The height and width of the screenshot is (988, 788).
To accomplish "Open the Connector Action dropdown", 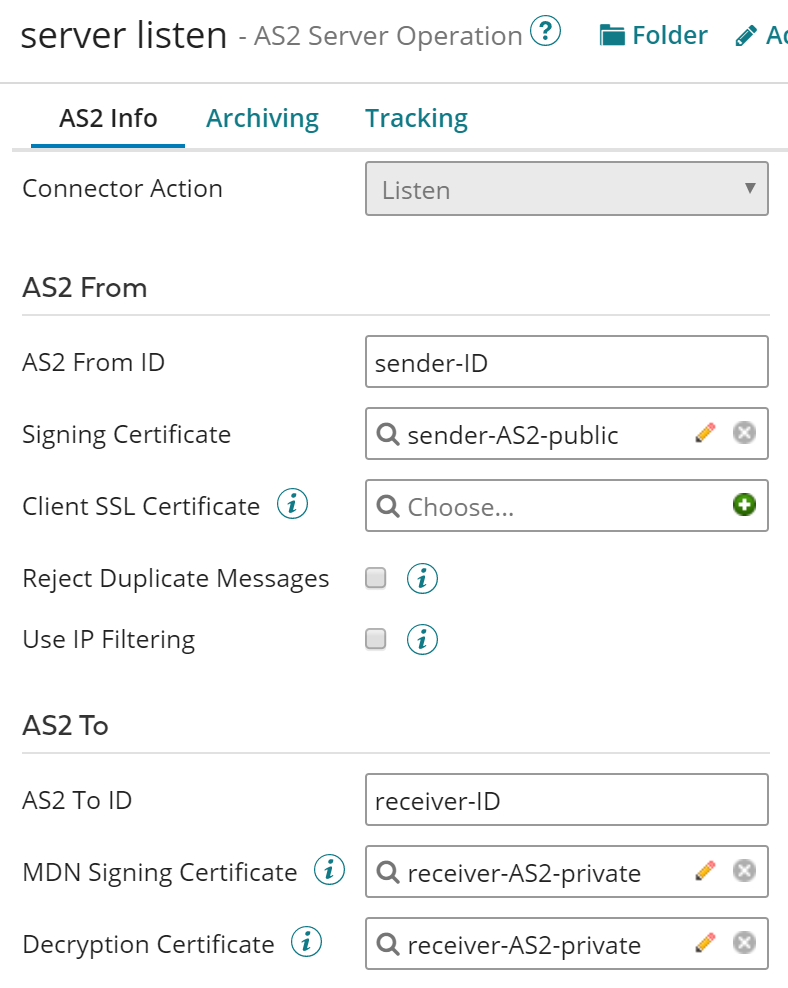I will (566, 189).
